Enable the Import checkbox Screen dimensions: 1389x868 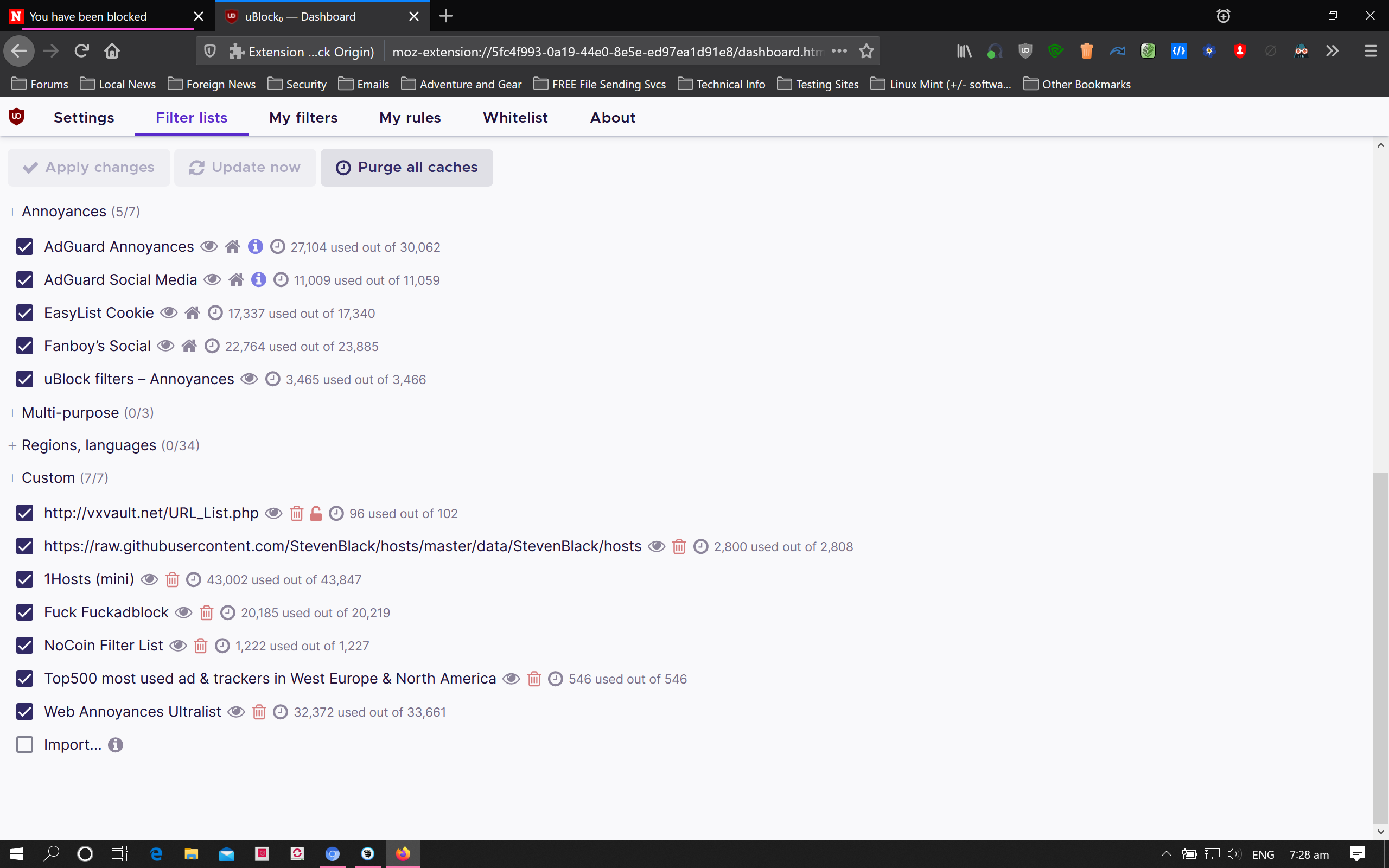click(x=24, y=745)
